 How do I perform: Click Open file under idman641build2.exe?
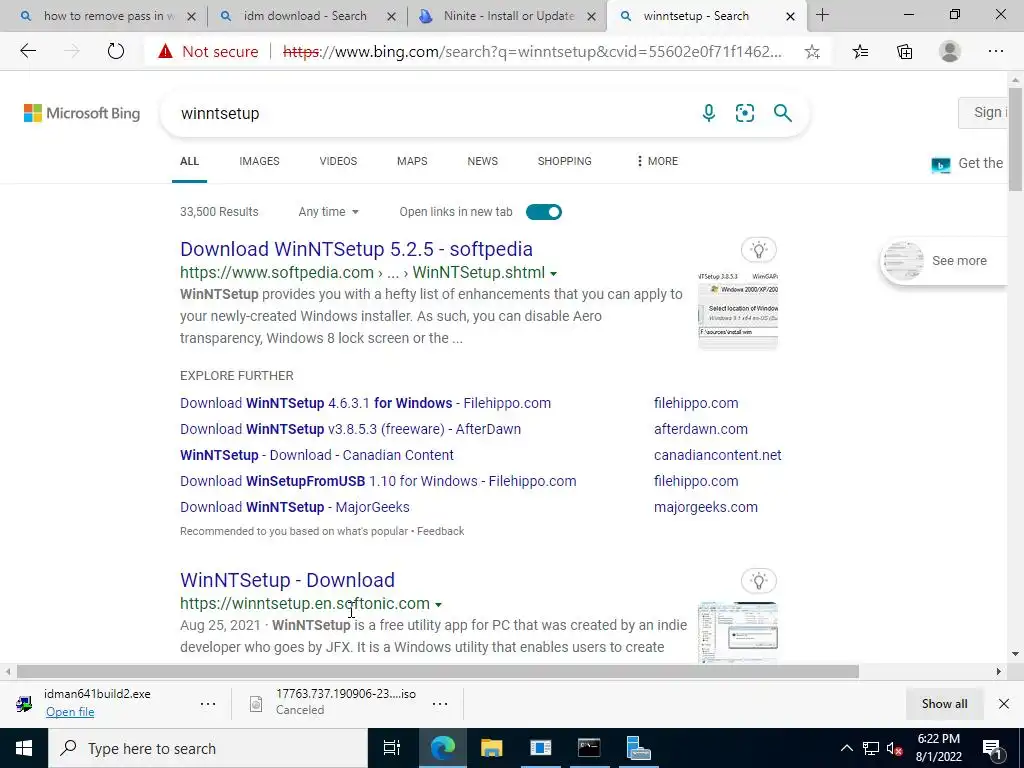pos(70,712)
